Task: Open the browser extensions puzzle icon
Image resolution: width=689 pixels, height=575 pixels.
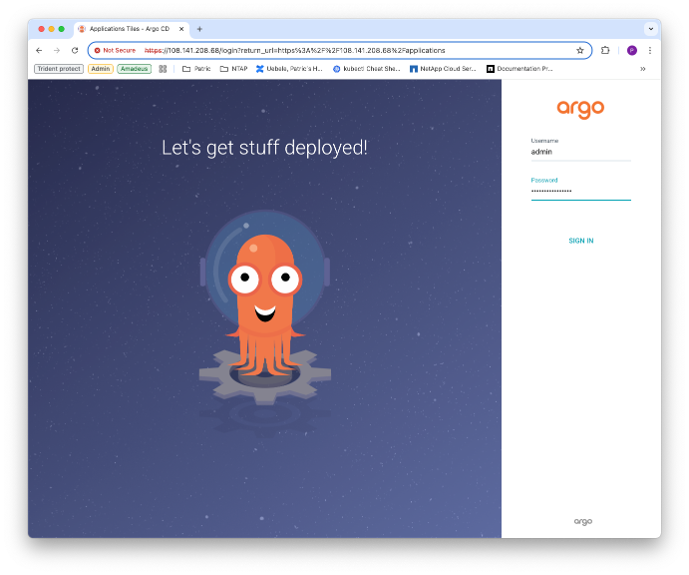Action: 605,51
